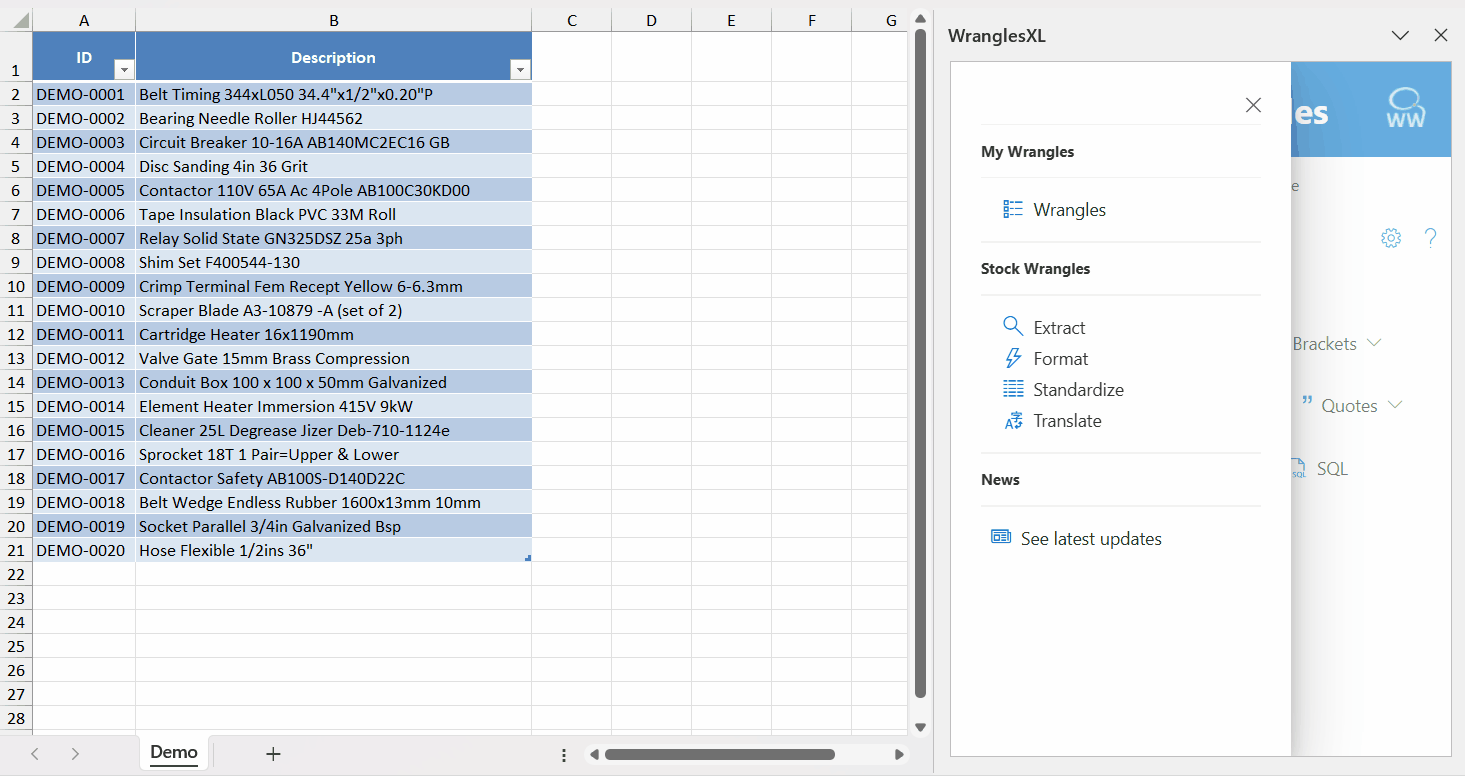Open the settings gear in WranglesXL pane

1390,238
